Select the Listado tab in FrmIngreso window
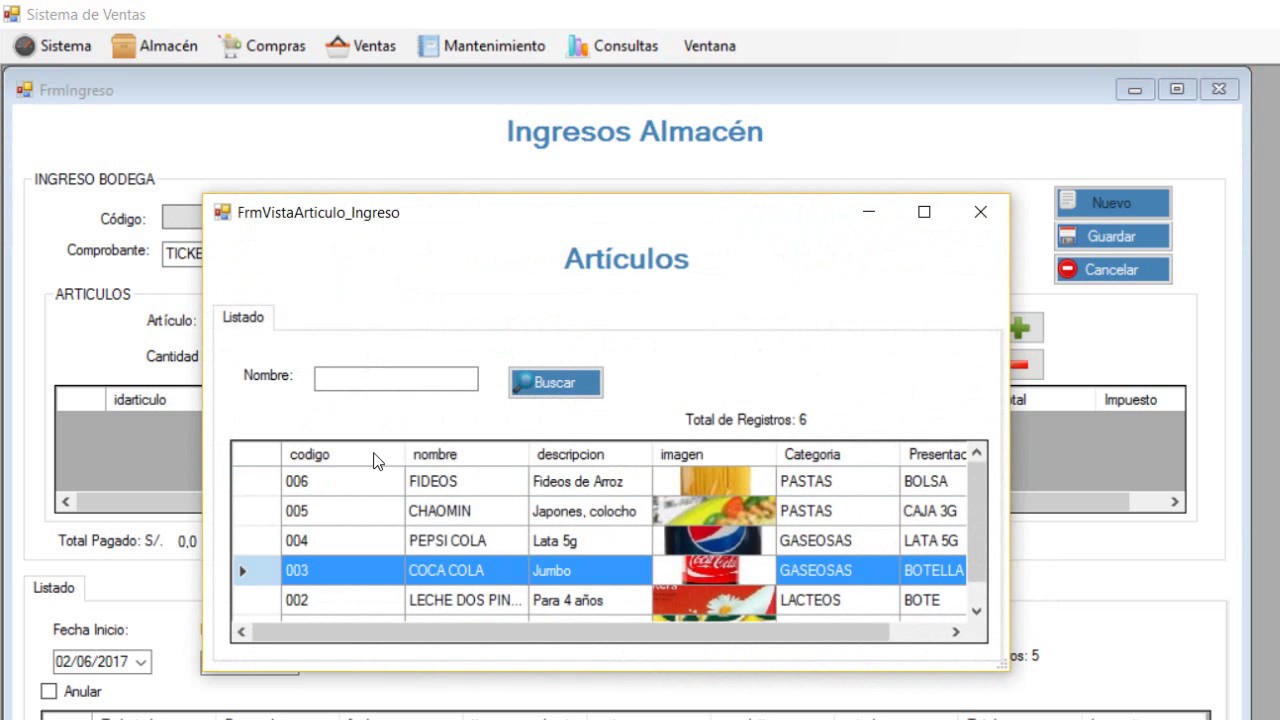 click(x=54, y=588)
